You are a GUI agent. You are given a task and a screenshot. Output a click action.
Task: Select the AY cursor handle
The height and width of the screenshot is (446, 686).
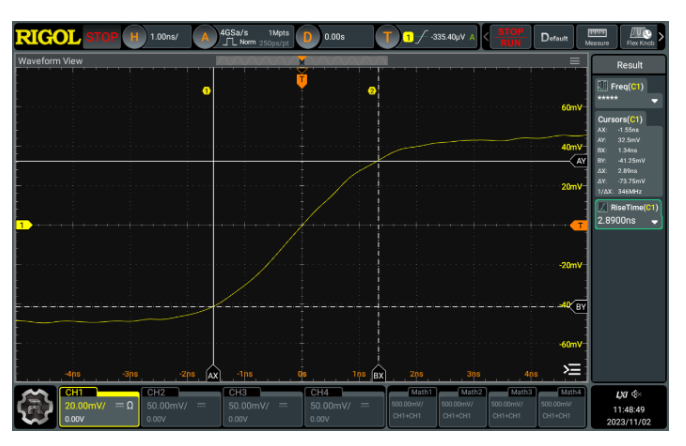(579, 161)
